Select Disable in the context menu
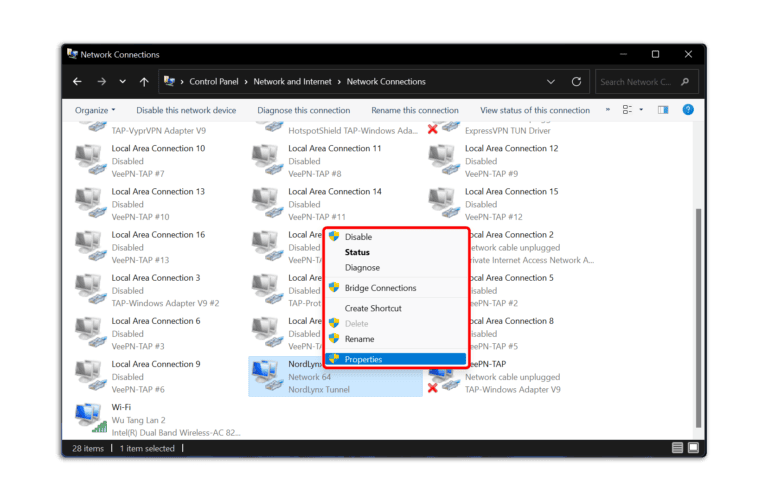768x501 pixels. pos(396,237)
